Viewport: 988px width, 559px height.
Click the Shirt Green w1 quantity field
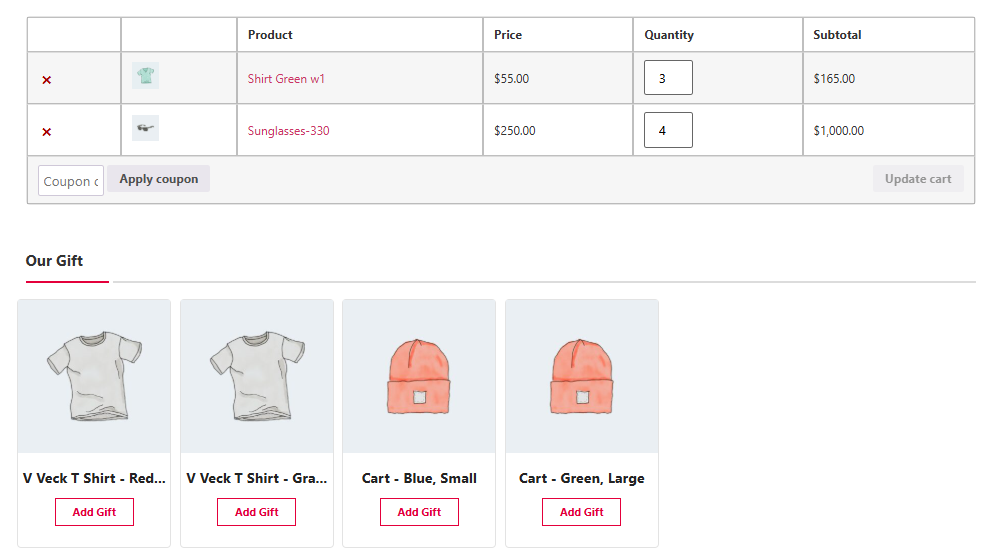click(x=668, y=78)
